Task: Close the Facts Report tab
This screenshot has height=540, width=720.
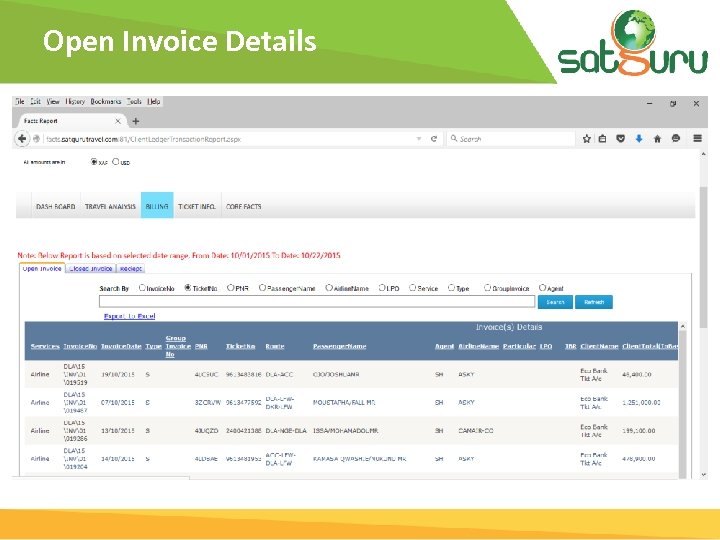Action: coord(118,121)
